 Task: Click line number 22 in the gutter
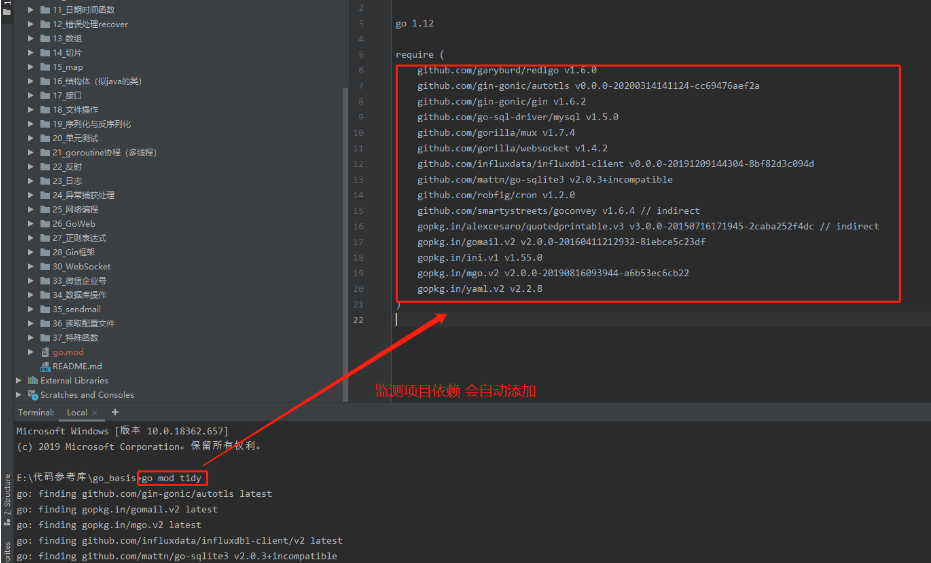point(358,320)
